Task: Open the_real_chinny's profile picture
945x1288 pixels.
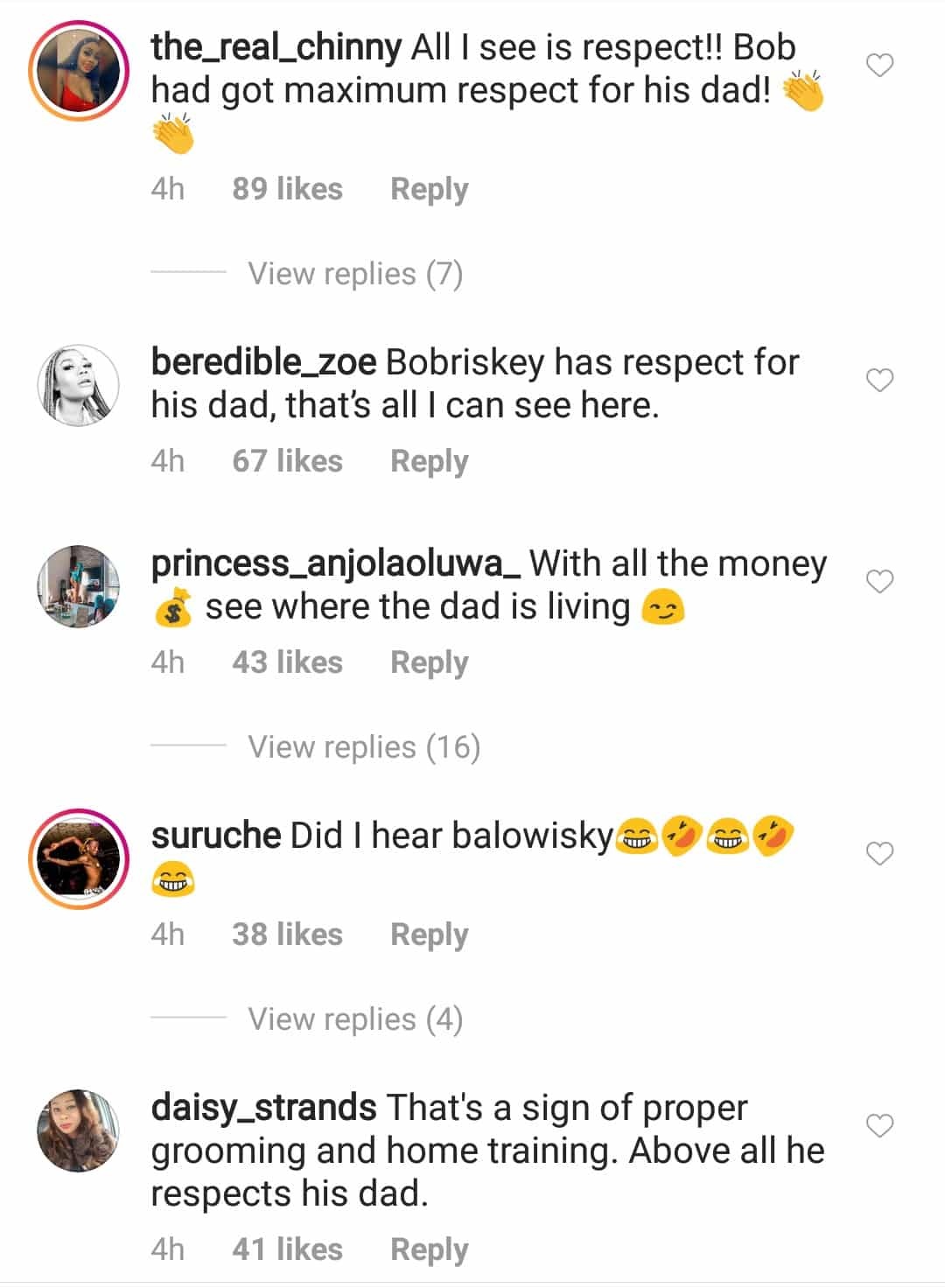Action: pos(79,70)
